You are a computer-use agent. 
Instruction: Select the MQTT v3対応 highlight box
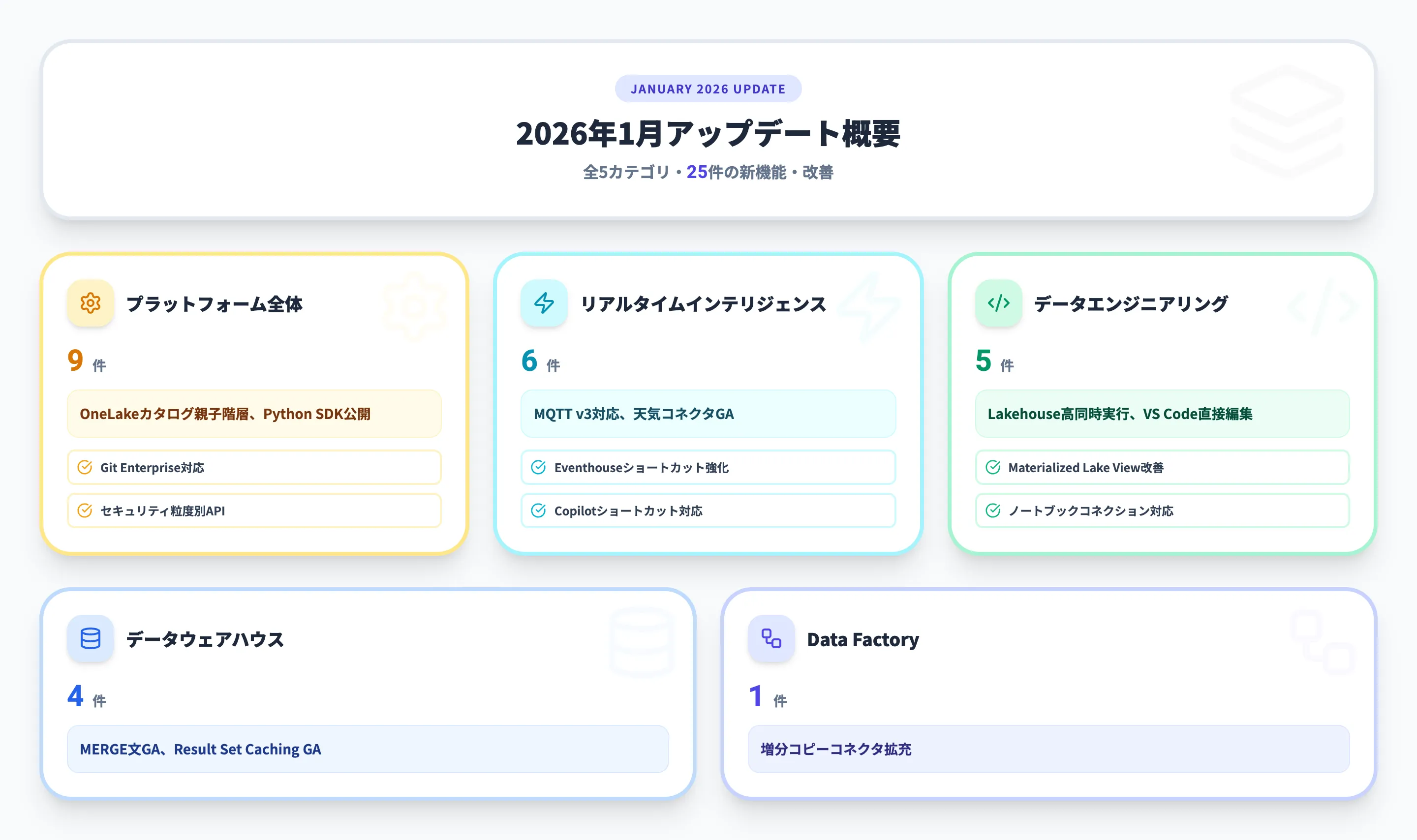[708, 414]
